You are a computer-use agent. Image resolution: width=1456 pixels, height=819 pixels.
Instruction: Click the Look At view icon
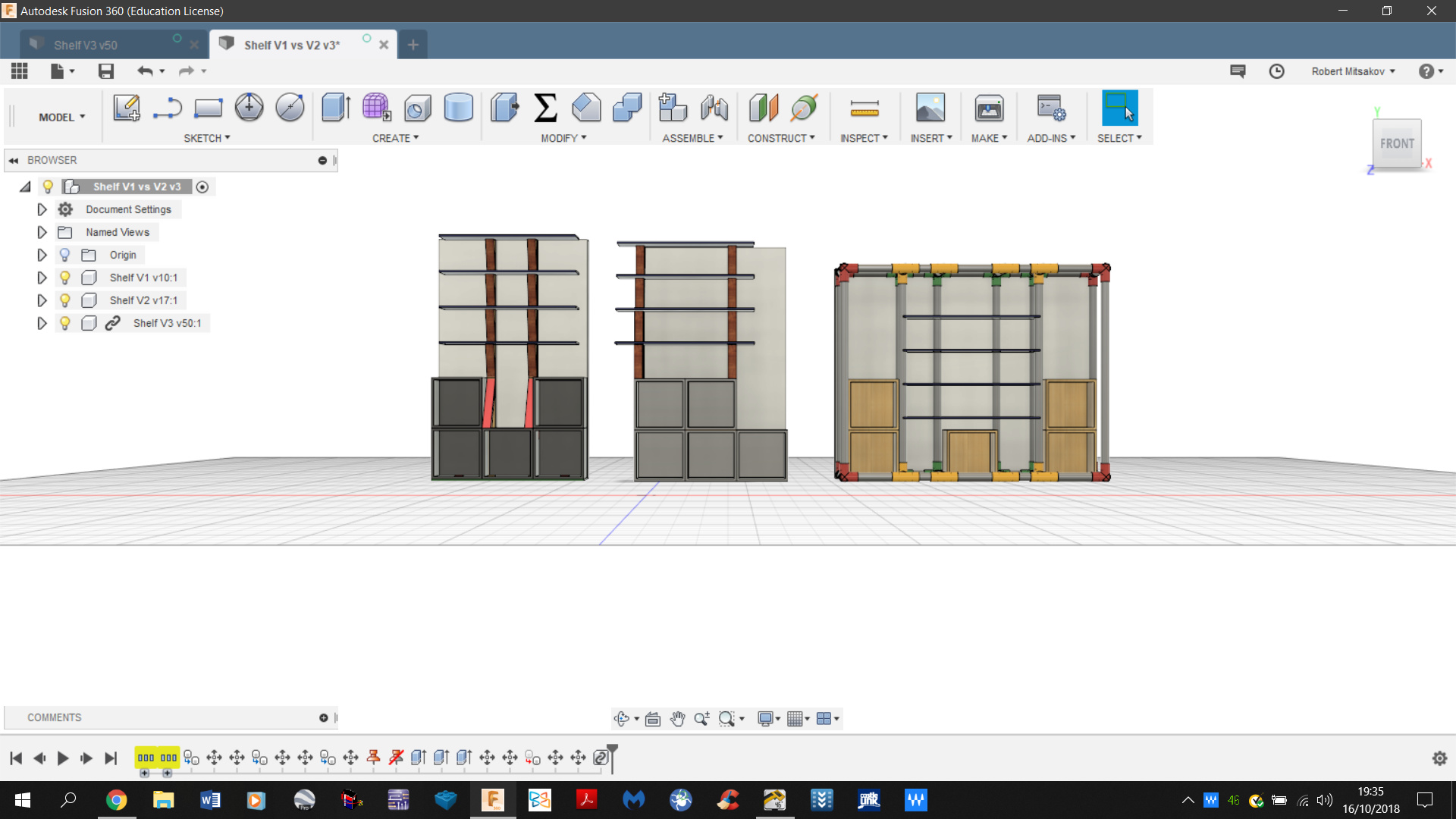coord(653,719)
